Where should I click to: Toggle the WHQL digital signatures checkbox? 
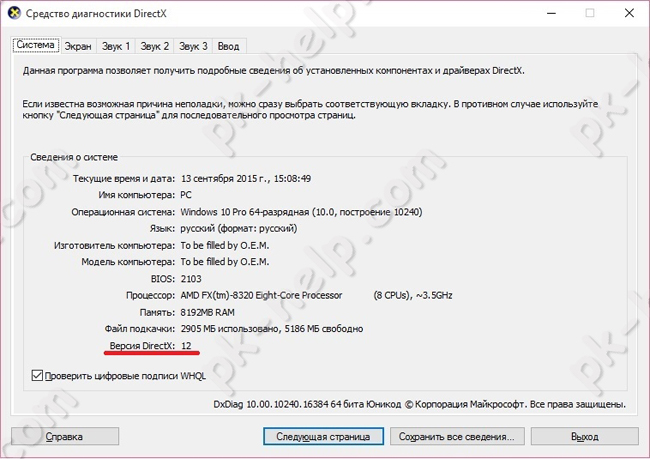(37, 376)
